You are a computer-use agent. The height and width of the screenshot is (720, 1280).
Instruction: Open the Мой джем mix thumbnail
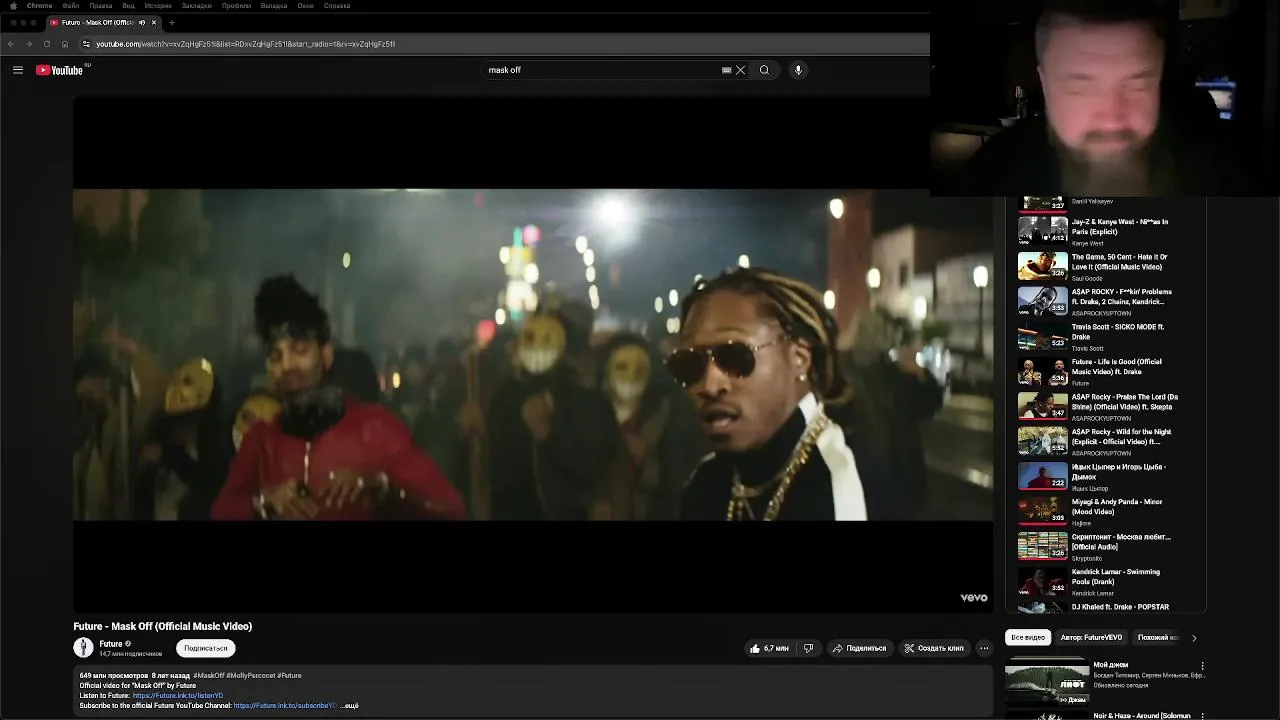tap(1046, 681)
